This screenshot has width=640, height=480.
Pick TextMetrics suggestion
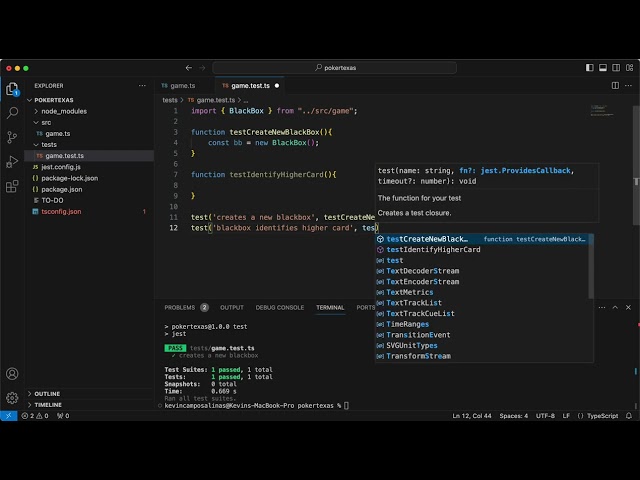[482, 292]
